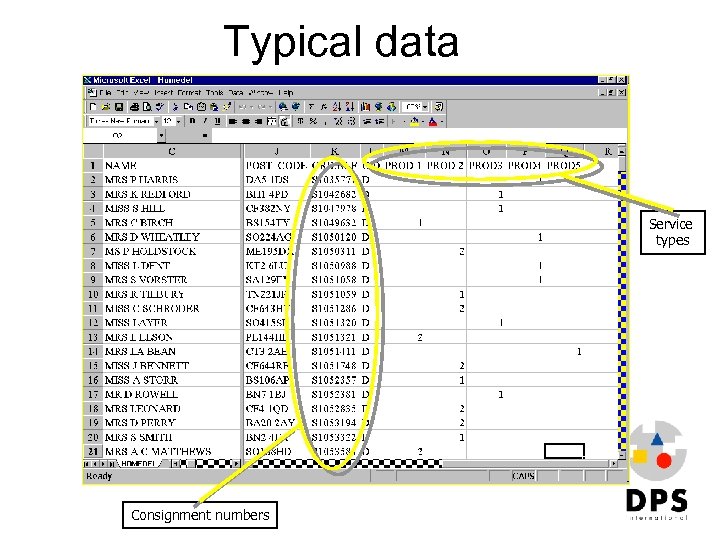
Task: Open Print Preview from the toolbar
Action: click(146, 107)
